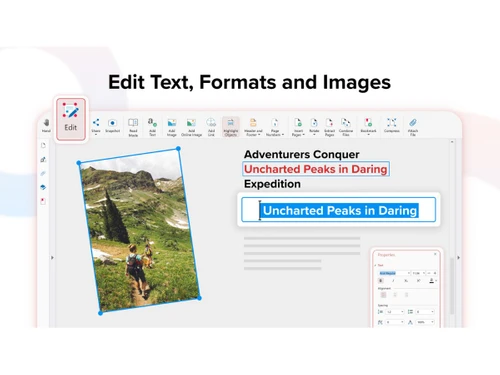Click the Attach File paperclip tool
Viewport: 500px width, 375px height.
click(413, 127)
